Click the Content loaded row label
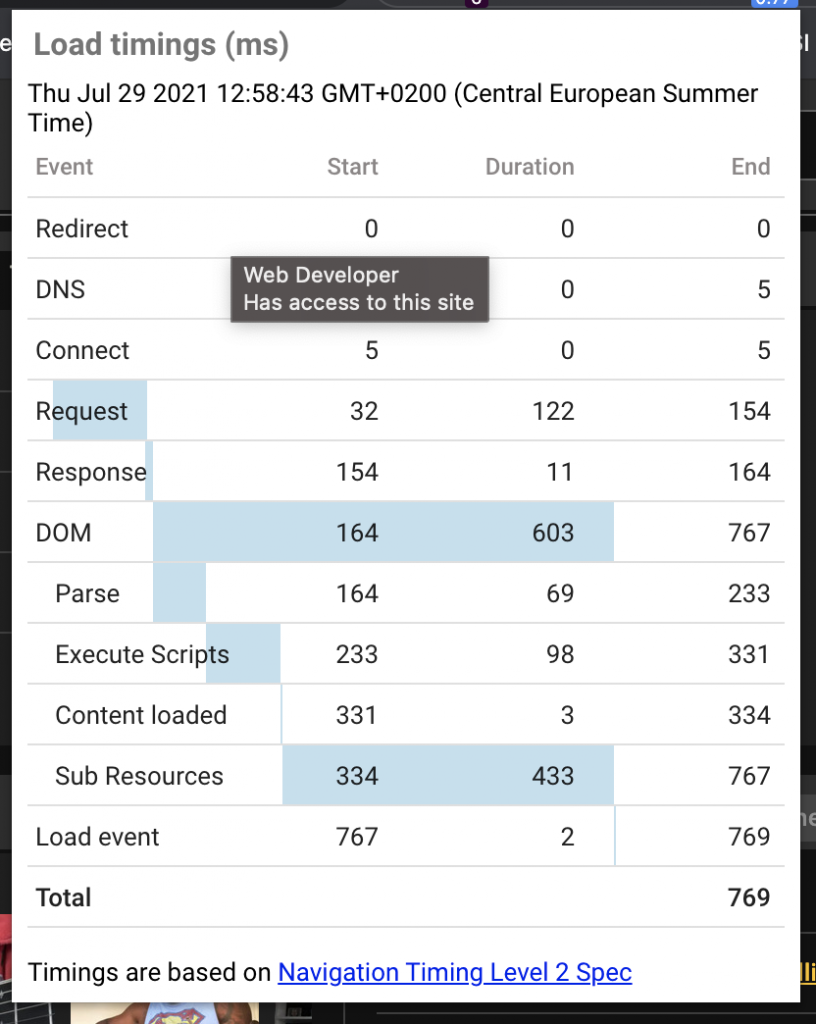The width and height of the screenshot is (816, 1024). click(x=141, y=715)
